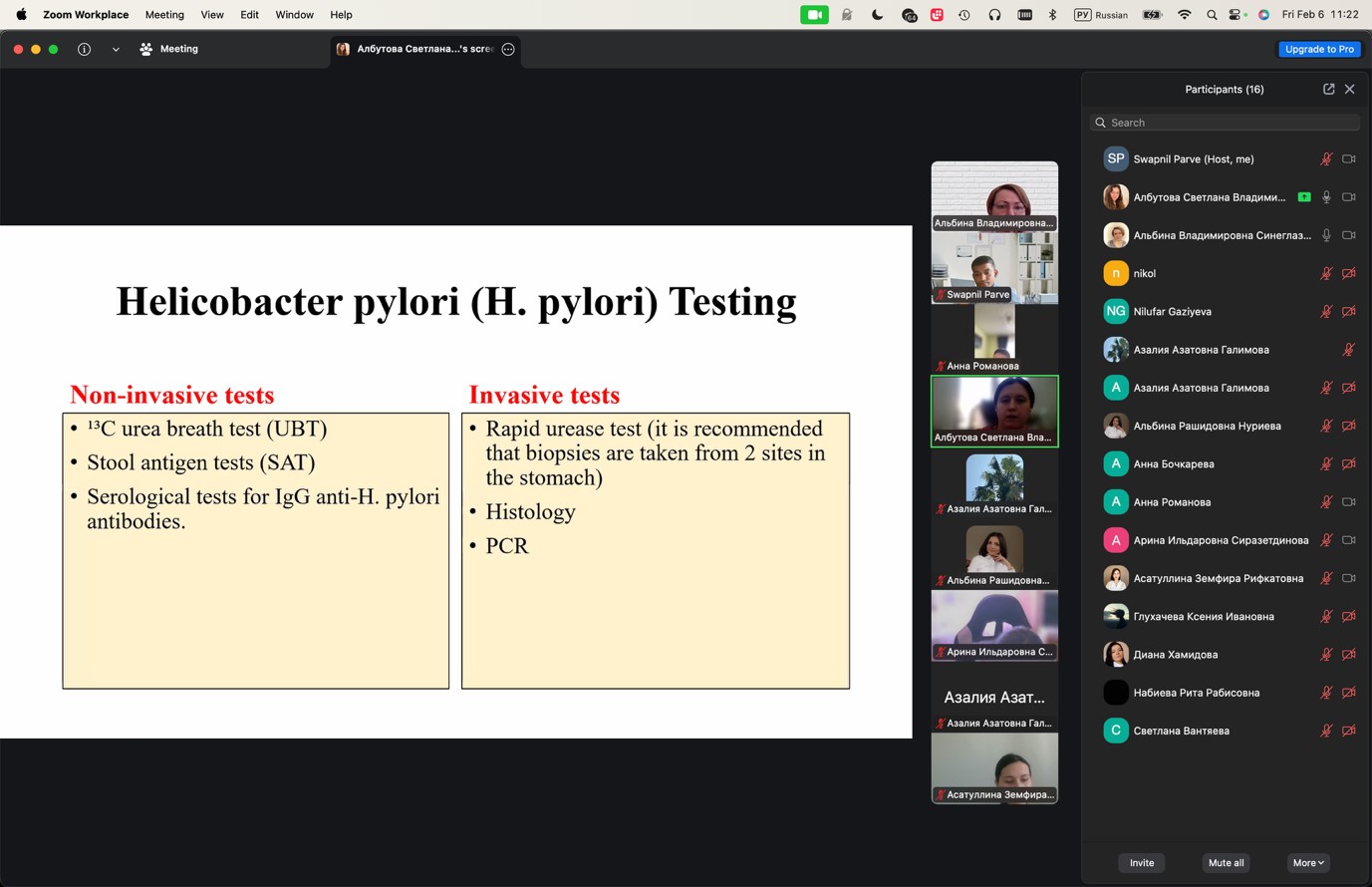Open screen share options ellipsis icon
This screenshot has width=1372, height=887.
tap(508, 49)
